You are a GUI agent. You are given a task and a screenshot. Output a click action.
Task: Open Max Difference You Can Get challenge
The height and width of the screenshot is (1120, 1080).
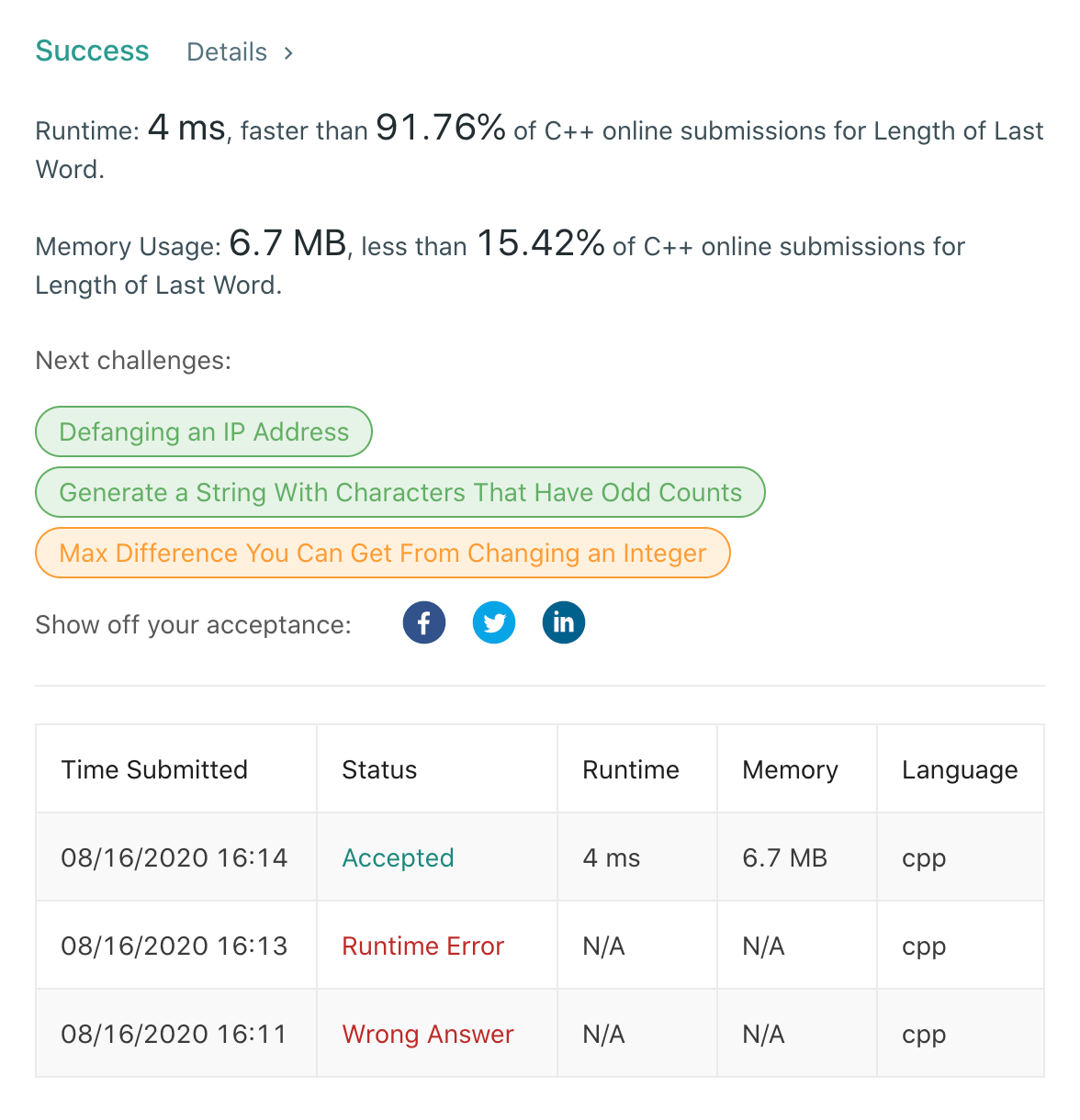coord(383,553)
